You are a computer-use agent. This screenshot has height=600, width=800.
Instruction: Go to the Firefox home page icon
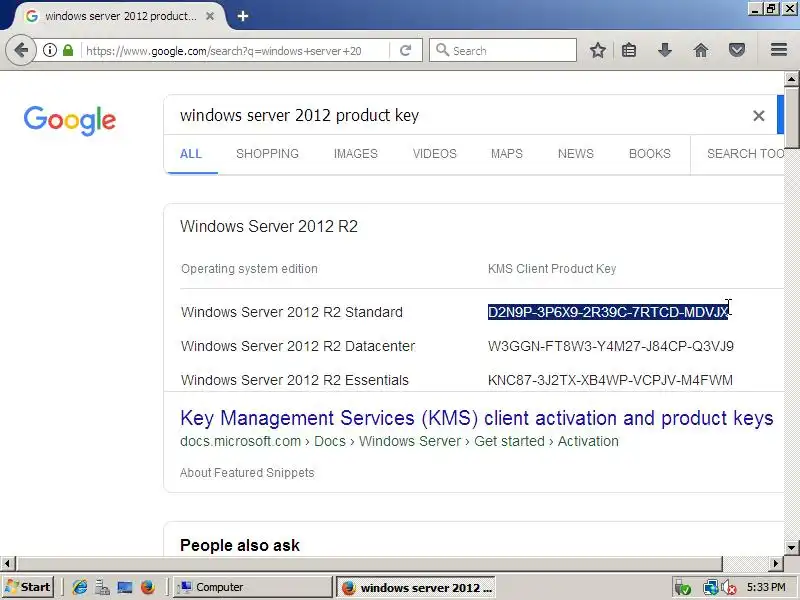701,50
